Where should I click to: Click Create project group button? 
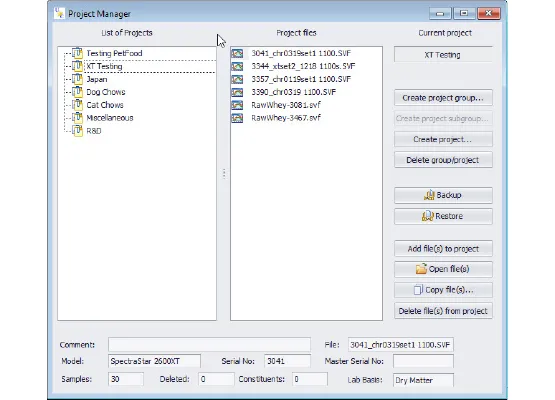tap(443, 98)
